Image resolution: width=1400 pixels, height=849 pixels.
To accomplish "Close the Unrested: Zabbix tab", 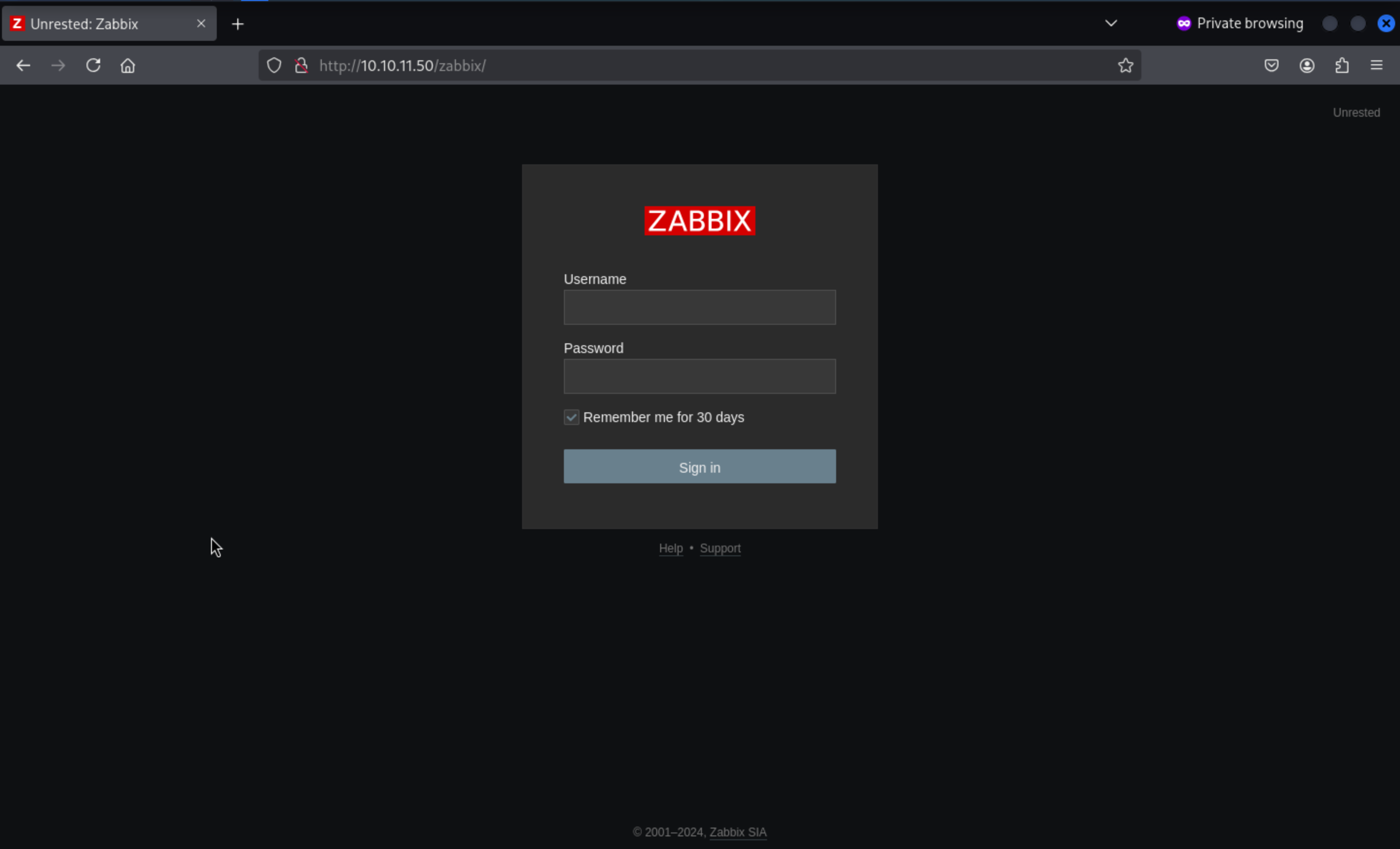I will pos(201,23).
